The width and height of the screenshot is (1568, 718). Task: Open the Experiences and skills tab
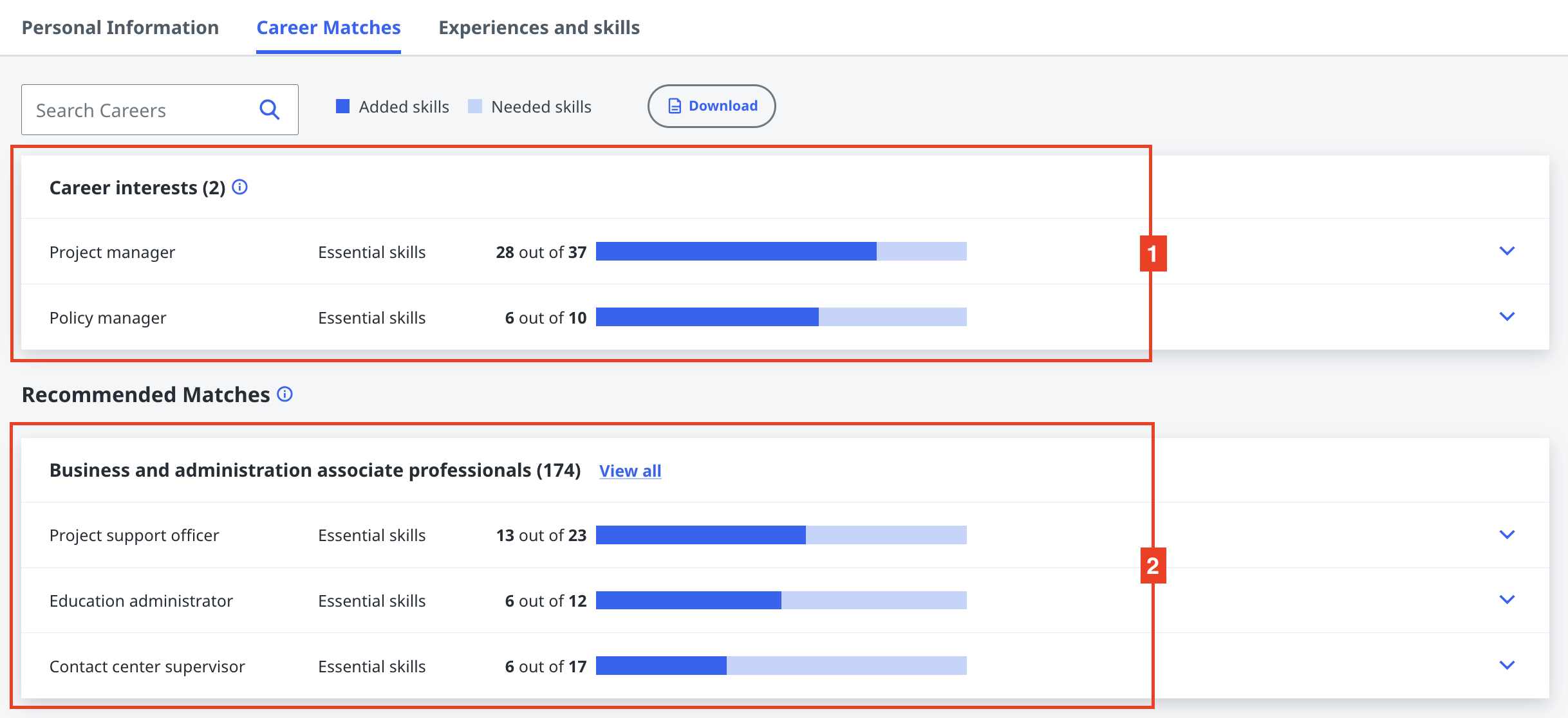pyautogui.click(x=539, y=28)
